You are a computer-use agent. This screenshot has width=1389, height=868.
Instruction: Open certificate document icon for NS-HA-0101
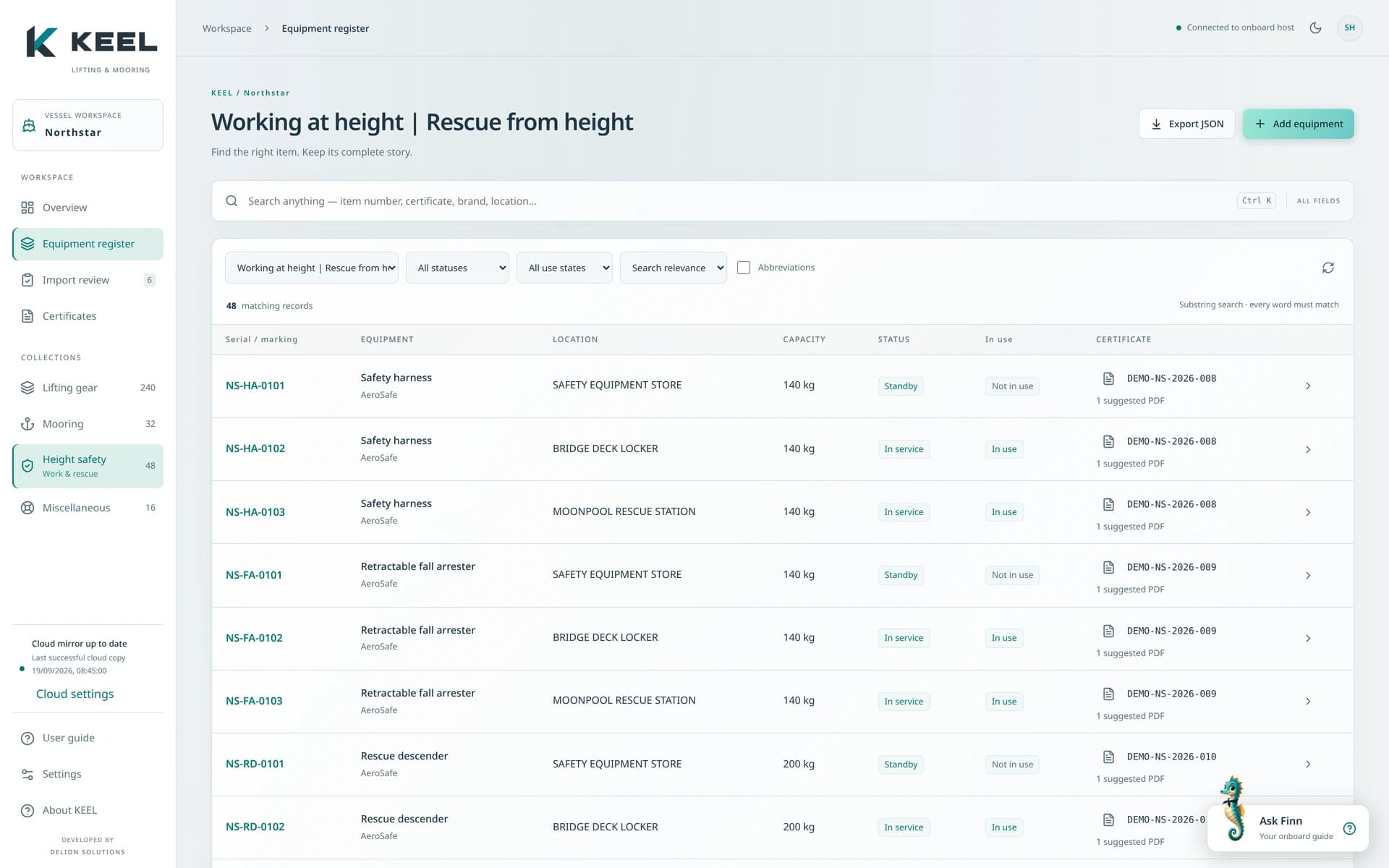click(1108, 378)
